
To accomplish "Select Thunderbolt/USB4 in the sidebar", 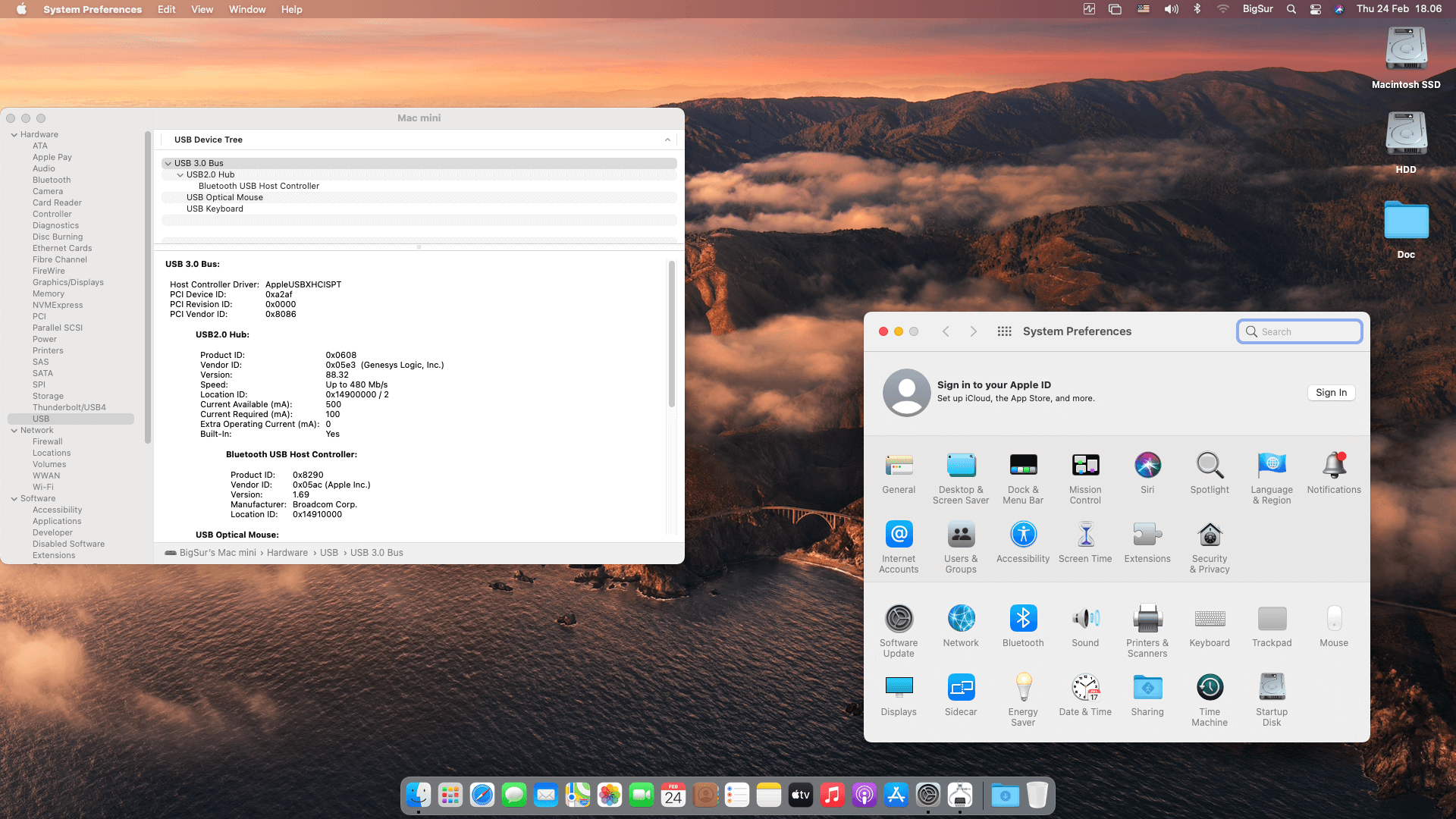I will (x=69, y=407).
